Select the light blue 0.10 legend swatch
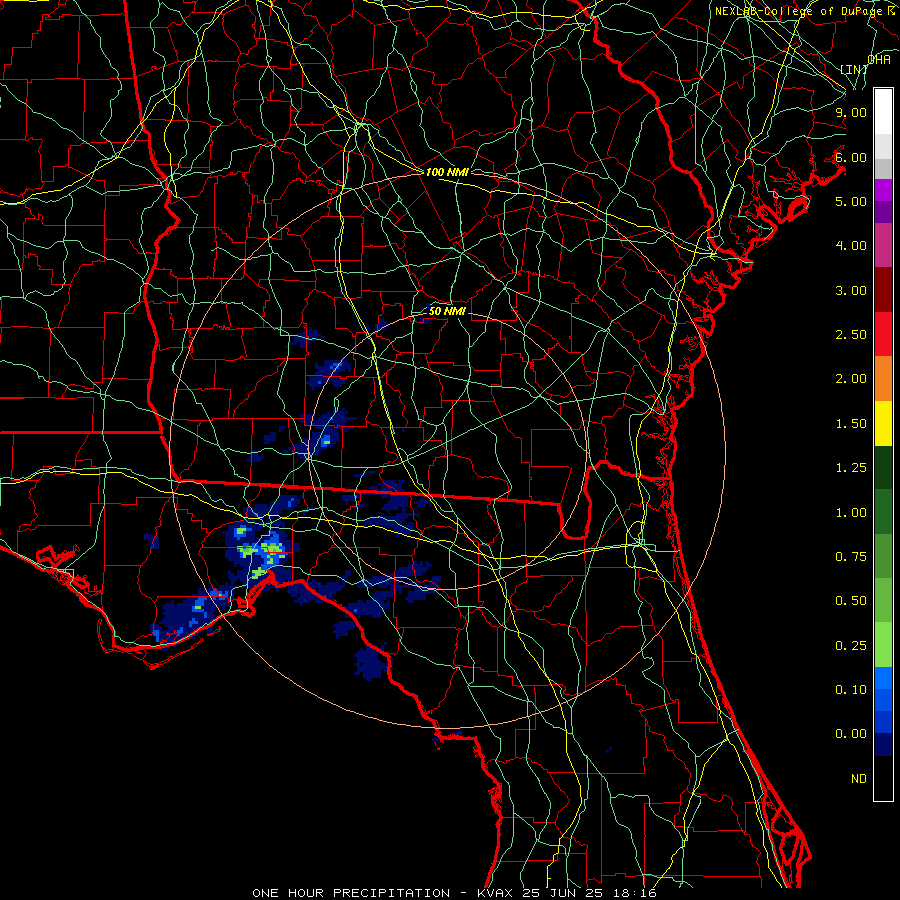This screenshot has height=900, width=900. [883, 678]
